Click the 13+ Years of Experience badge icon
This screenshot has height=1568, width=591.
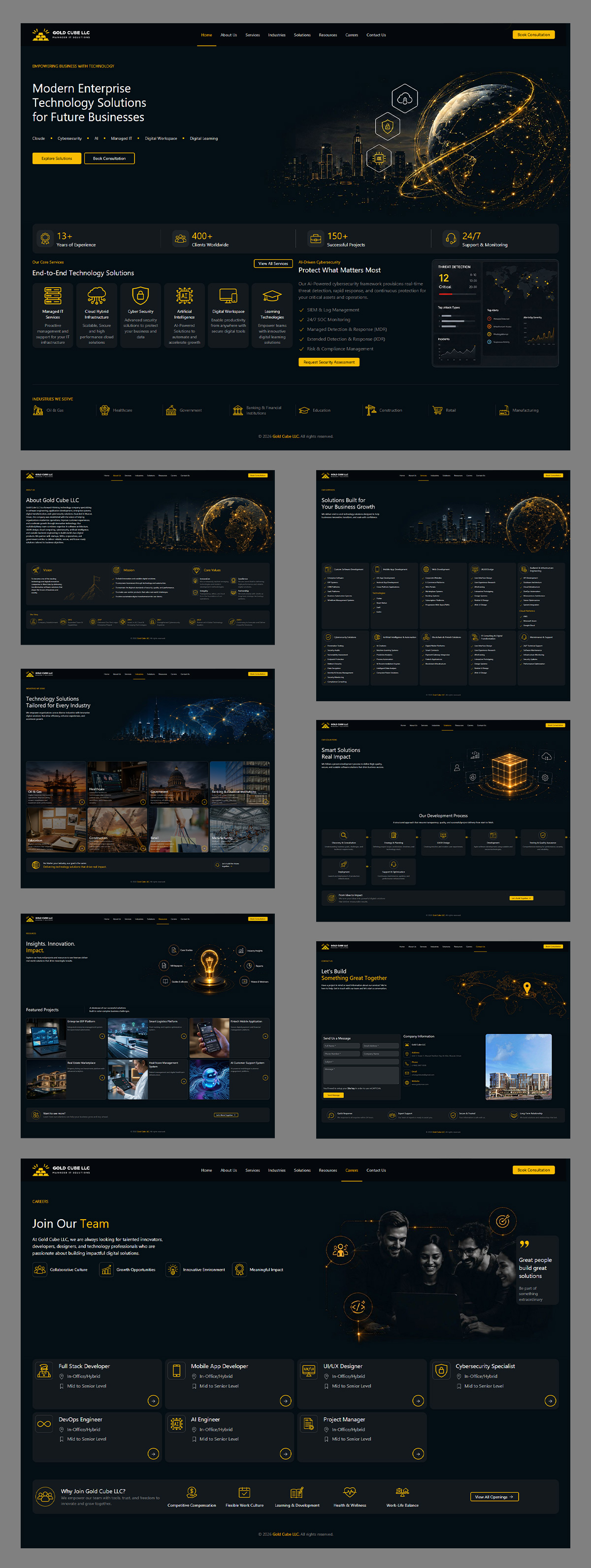pos(45,239)
